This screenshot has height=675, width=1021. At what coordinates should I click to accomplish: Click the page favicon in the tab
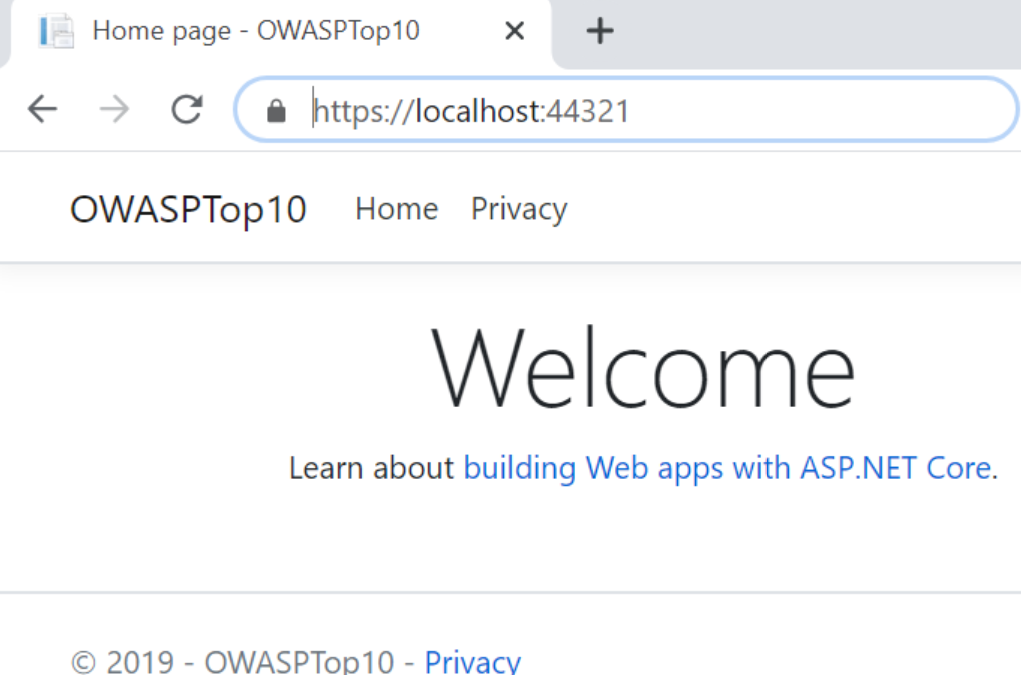click(56, 32)
